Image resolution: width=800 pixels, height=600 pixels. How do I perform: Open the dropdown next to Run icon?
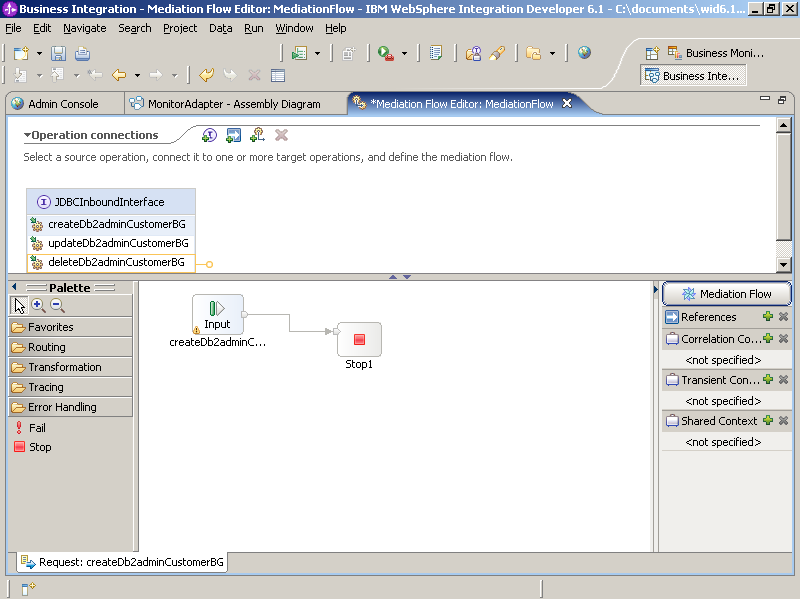pyautogui.click(x=405, y=53)
